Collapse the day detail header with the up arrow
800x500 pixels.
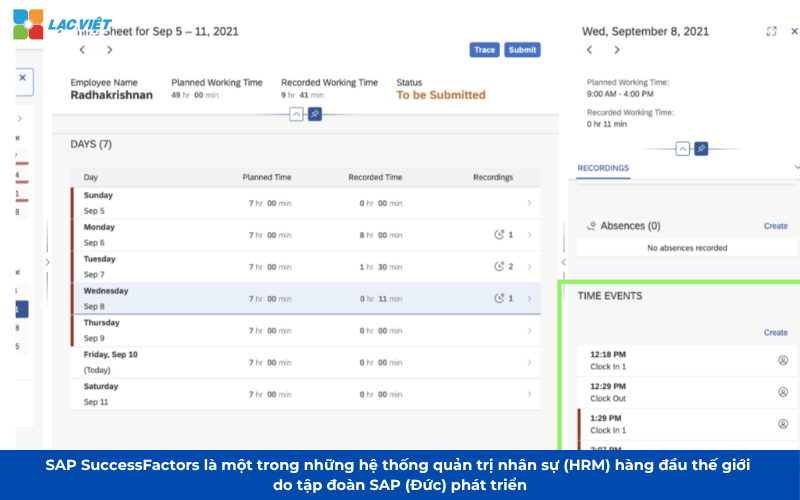[683, 148]
